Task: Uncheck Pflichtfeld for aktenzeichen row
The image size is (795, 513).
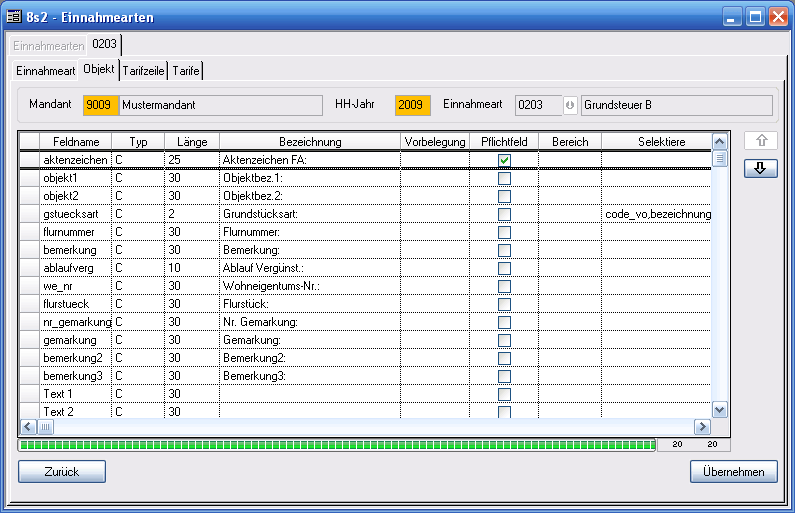Action: tap(504, 160)
